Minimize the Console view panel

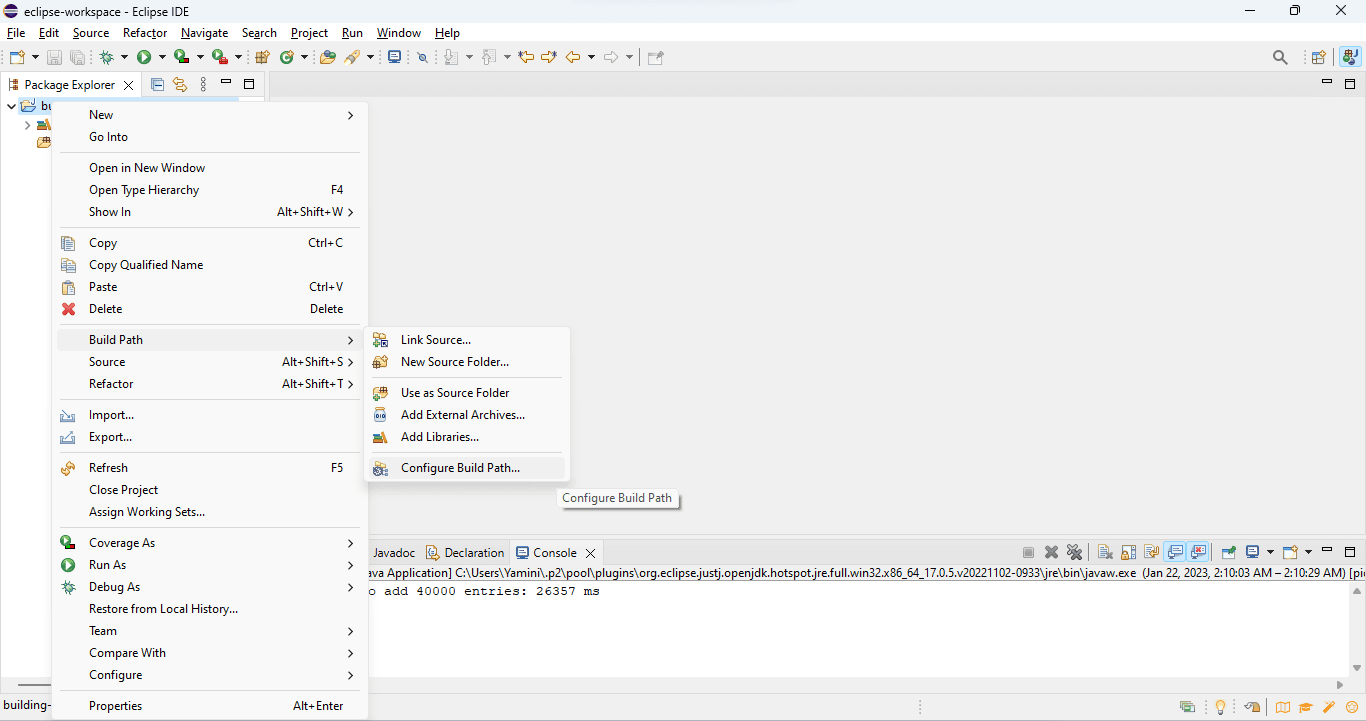[1327, 550]
